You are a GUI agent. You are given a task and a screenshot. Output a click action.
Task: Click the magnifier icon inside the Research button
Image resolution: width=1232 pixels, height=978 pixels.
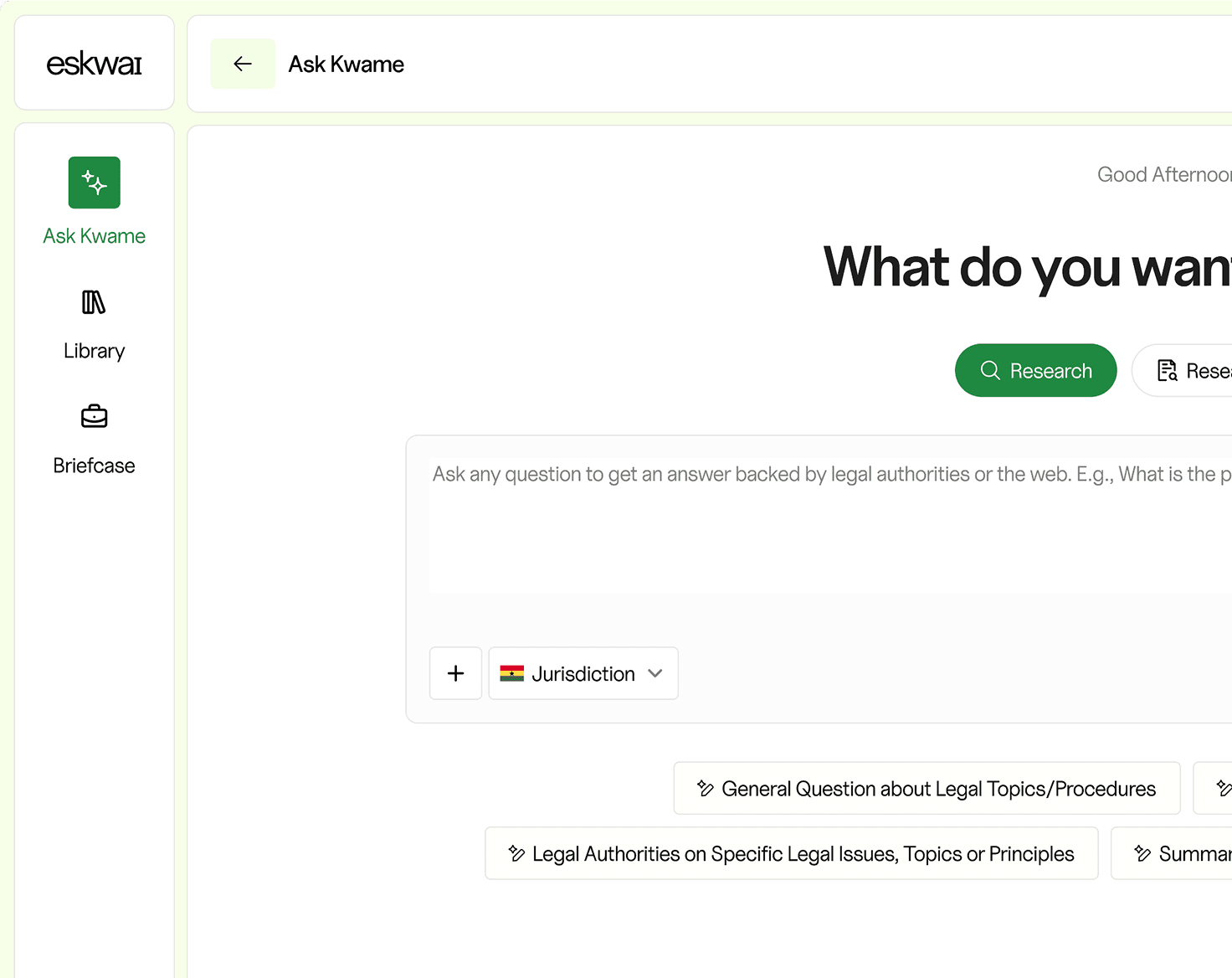tap(990, 370)
